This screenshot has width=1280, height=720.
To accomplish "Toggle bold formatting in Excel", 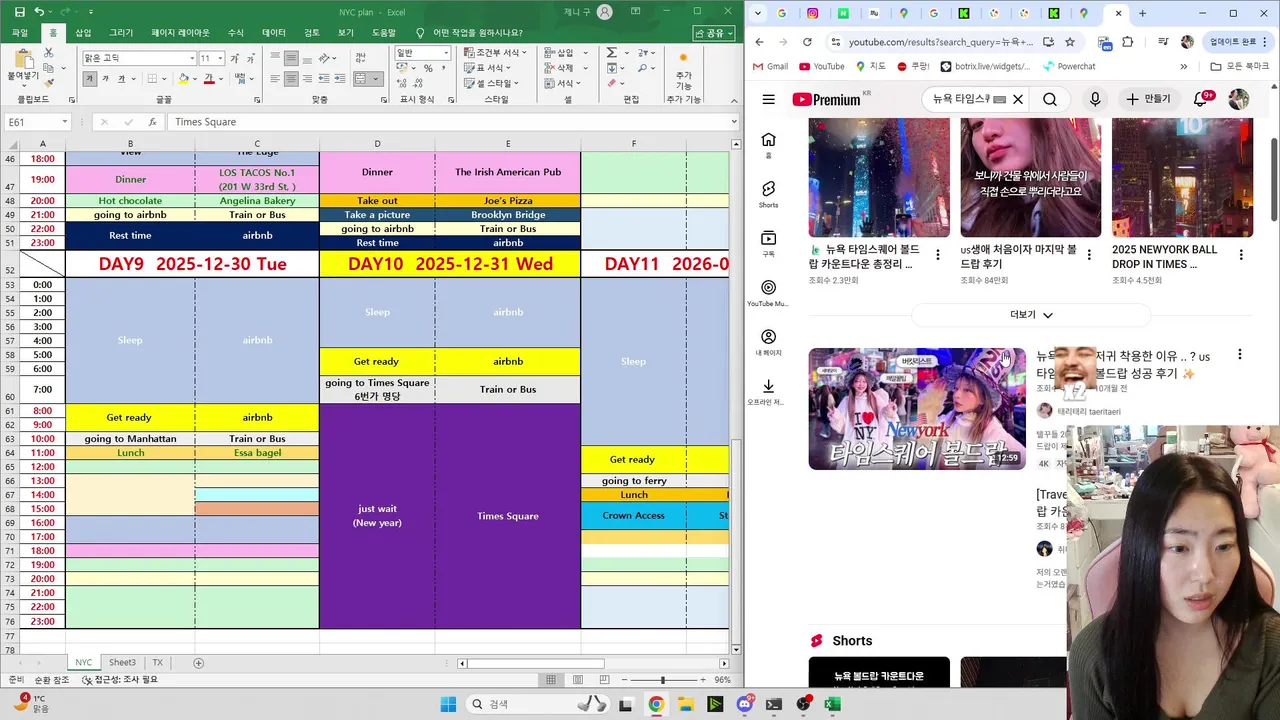I will coord(90,79).
